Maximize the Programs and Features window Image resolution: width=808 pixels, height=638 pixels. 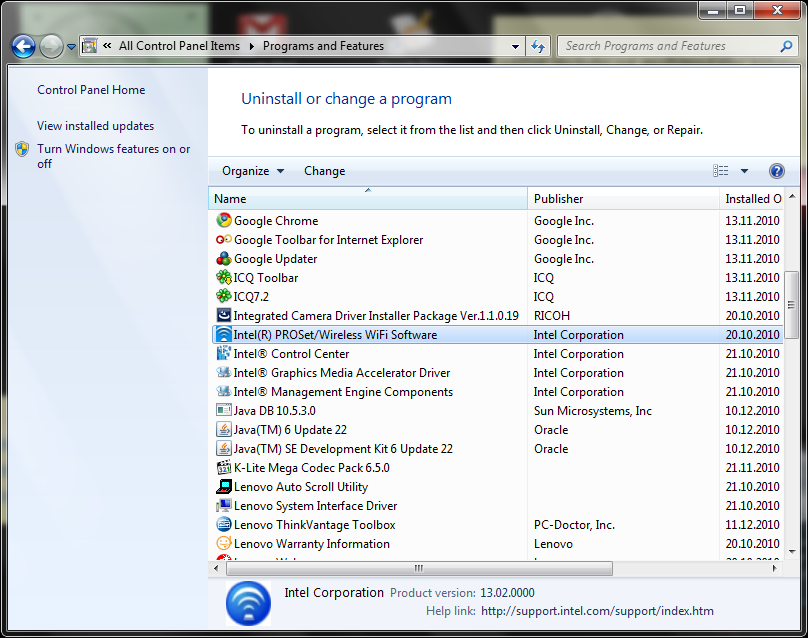click(740, 10)
